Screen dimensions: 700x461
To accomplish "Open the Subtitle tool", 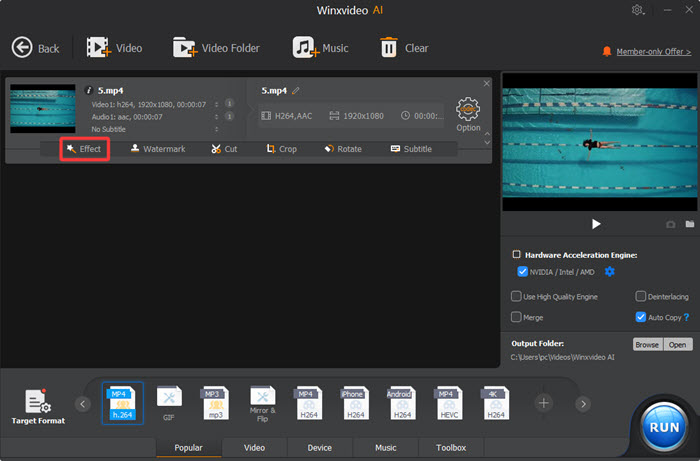I will coord(411,149).
